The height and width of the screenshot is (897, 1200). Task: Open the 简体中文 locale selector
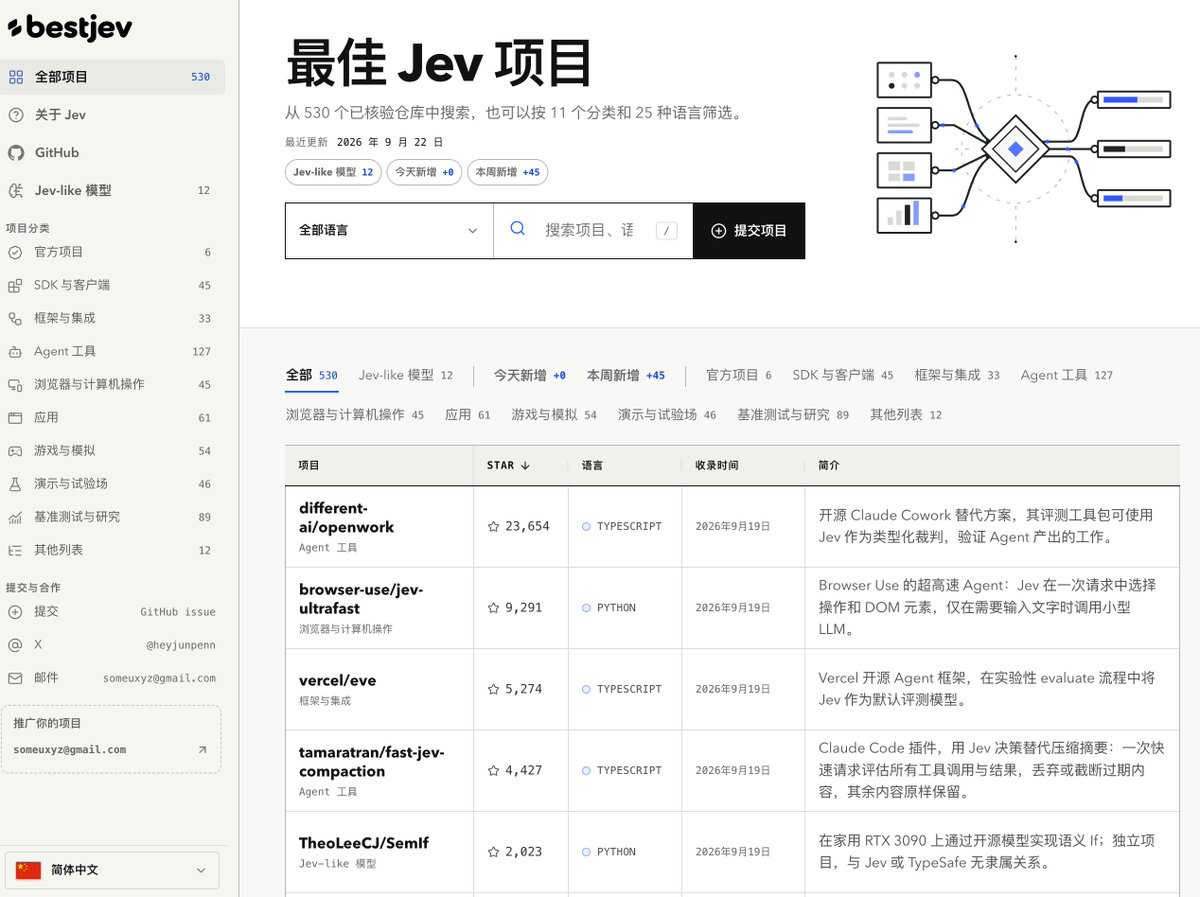tap(112, 870)
